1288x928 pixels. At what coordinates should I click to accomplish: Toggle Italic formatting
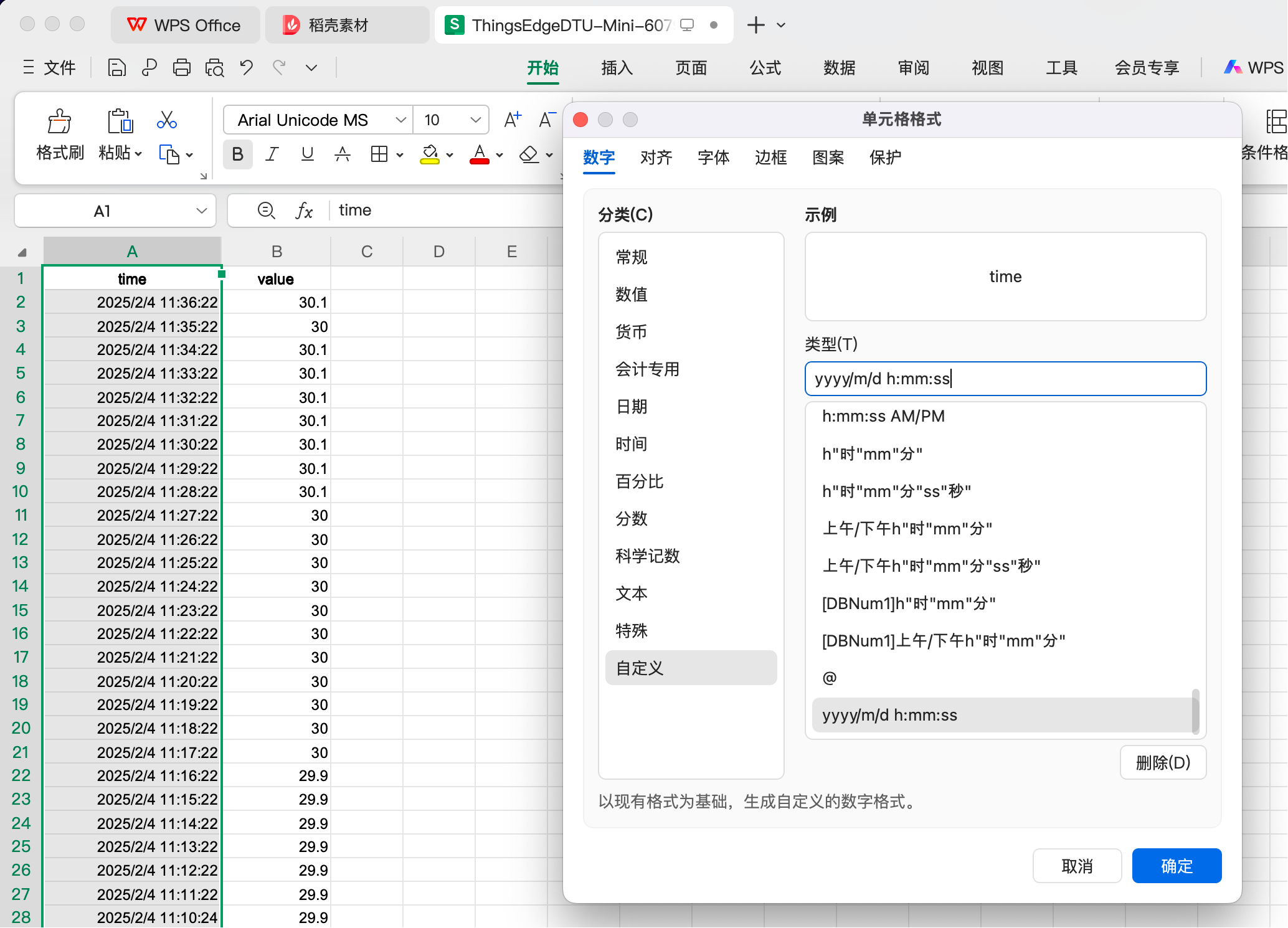pyautogui.click(x=272, y=154)
